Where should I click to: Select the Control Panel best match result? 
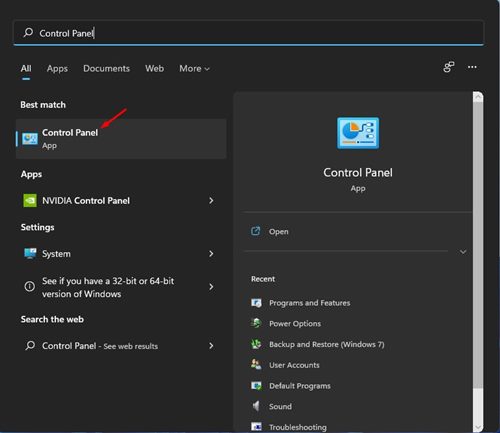121,139
